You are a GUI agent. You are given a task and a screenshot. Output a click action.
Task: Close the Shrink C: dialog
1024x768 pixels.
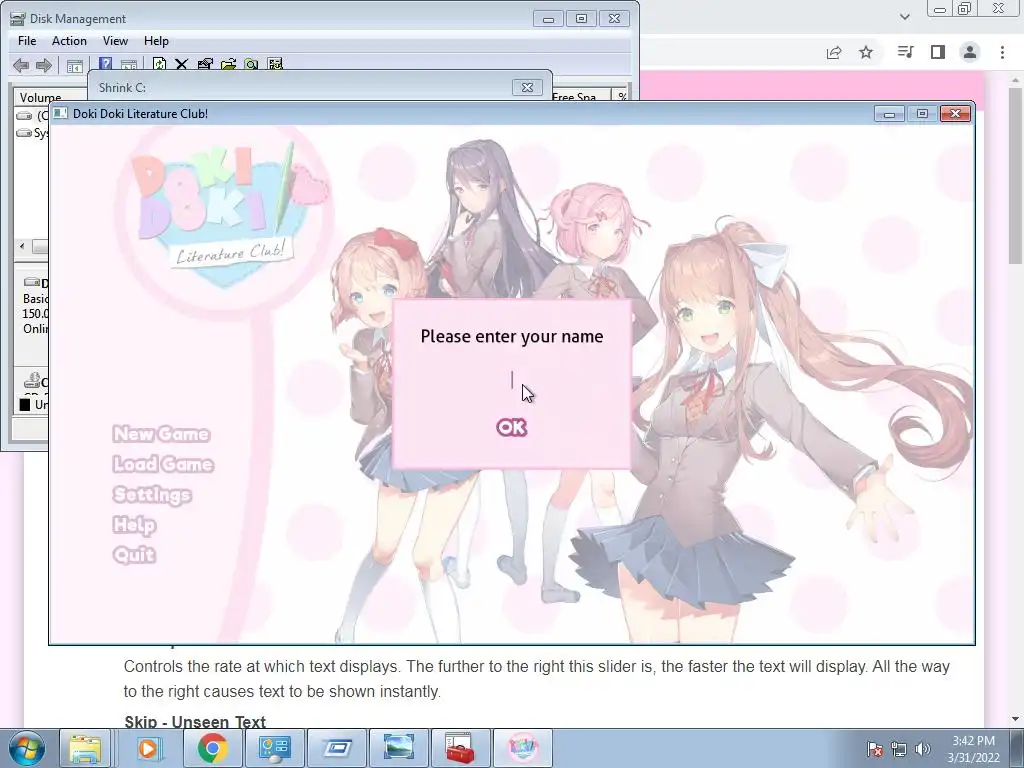[527, 87]
